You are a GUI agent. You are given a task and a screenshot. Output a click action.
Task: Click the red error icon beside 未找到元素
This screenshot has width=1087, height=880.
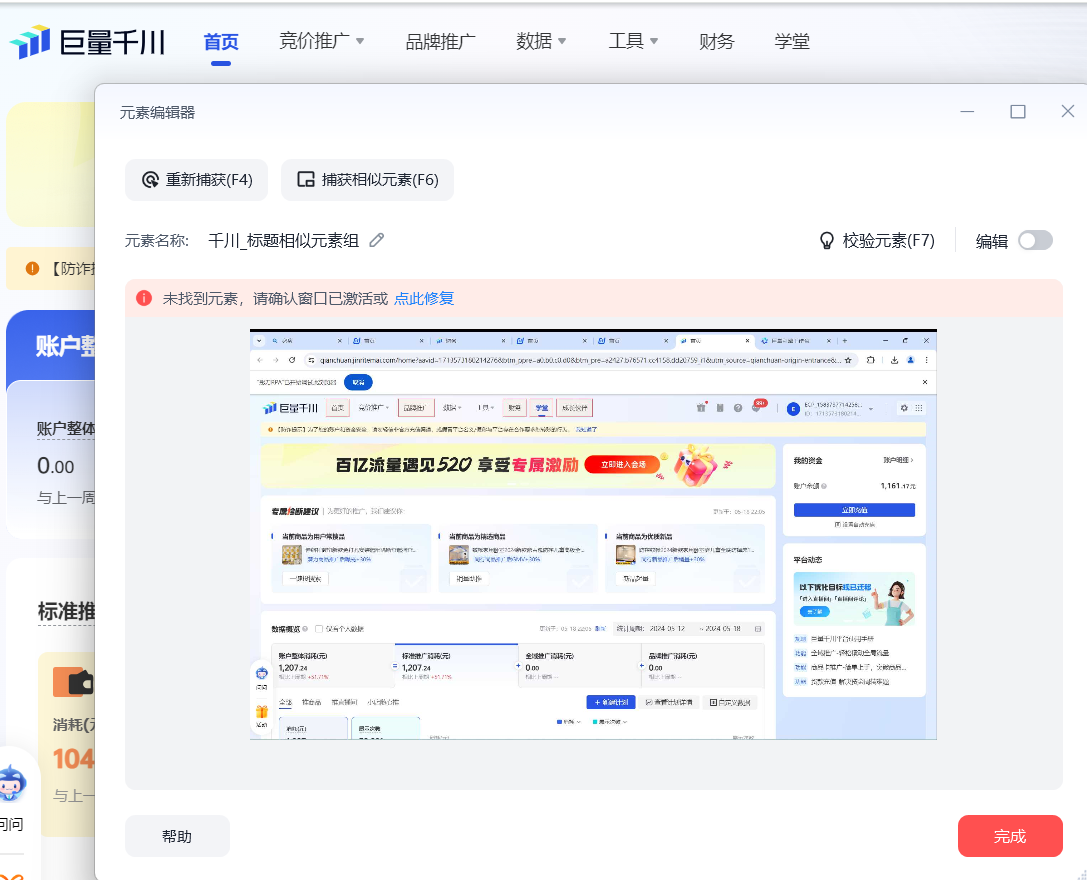point(144,298)
